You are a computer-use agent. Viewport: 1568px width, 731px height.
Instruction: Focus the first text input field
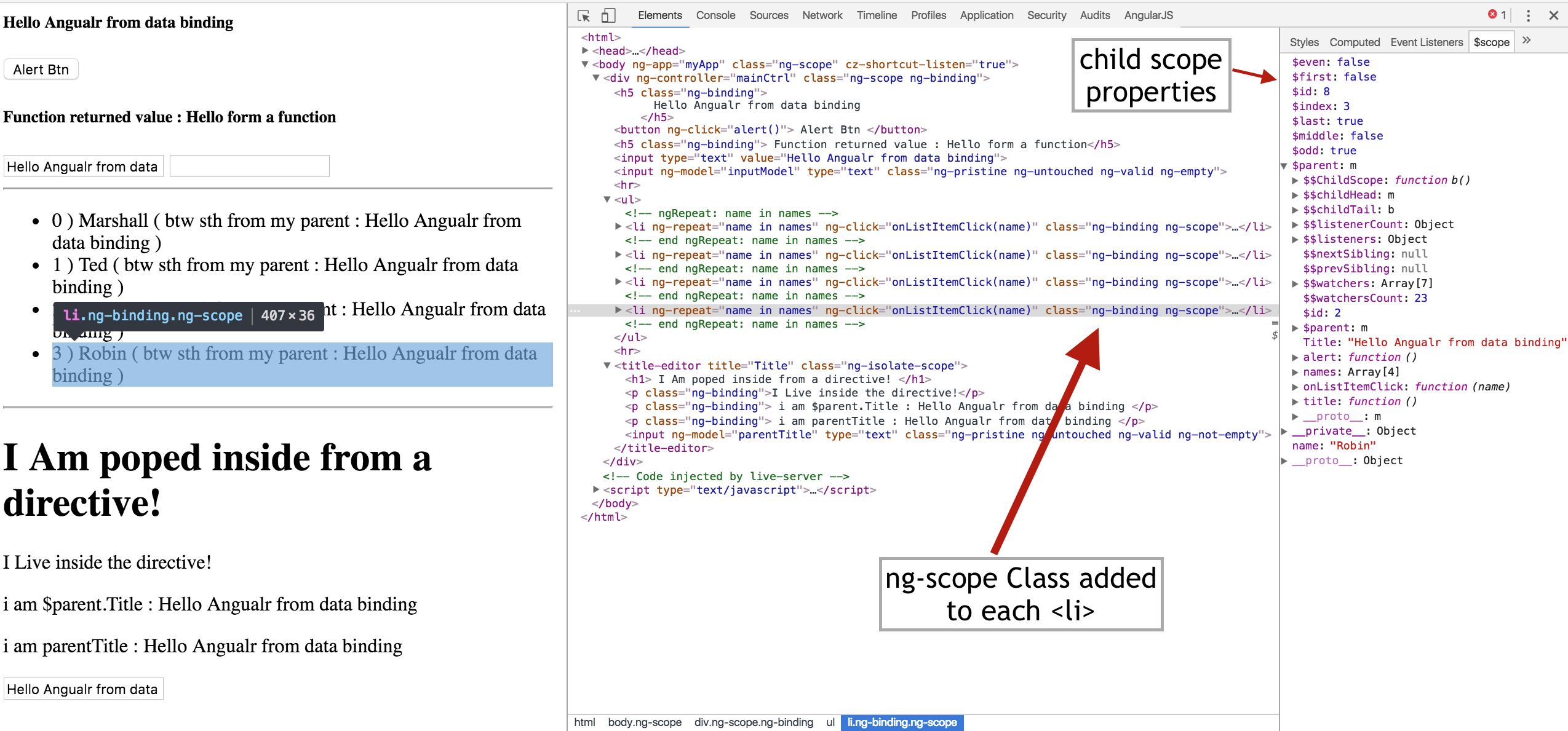point(84,167)
